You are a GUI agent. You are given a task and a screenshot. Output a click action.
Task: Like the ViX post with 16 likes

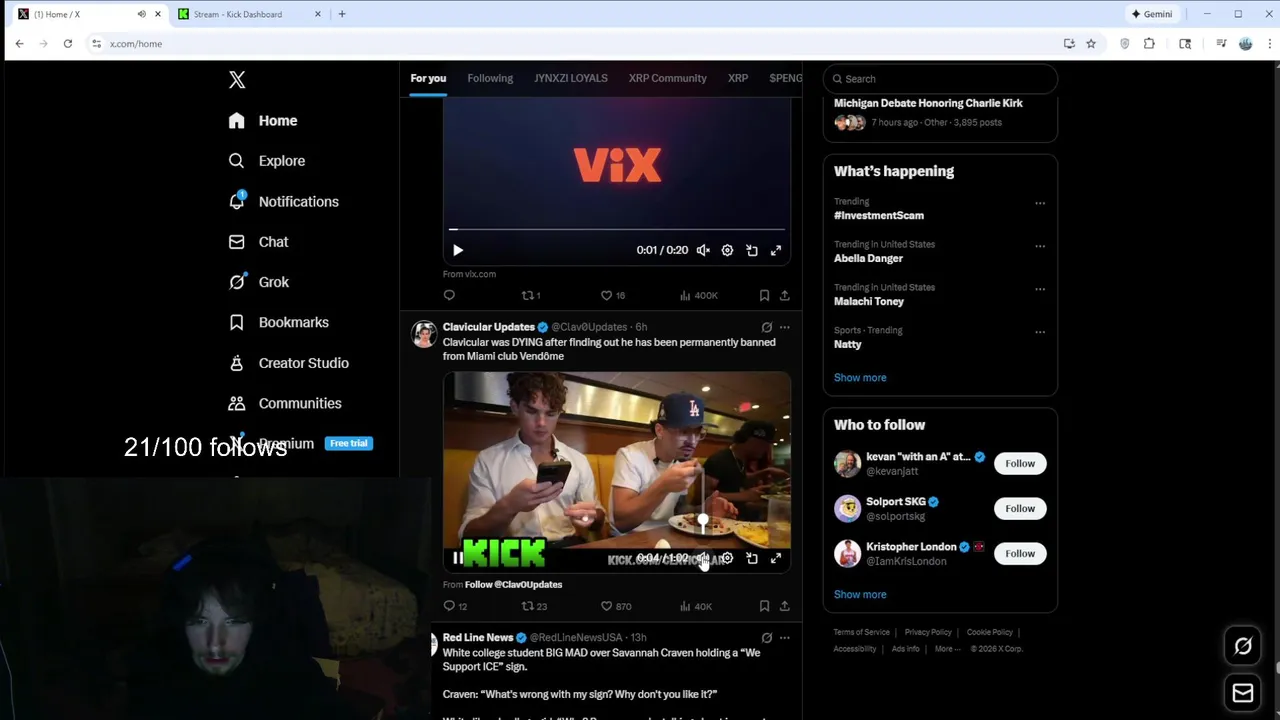[x=612, y=295]
